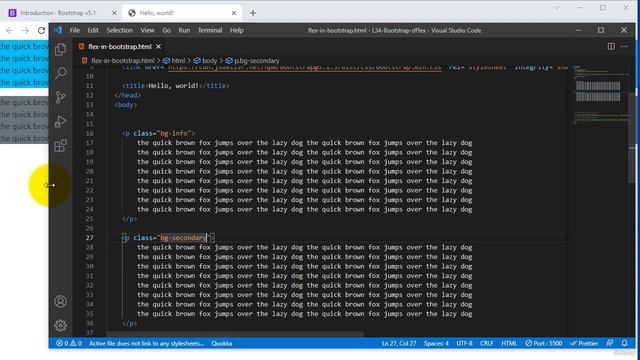This screenshot has height=360, width=640.
Task: Click closing head tag on line 12
Action: (128, 95)
